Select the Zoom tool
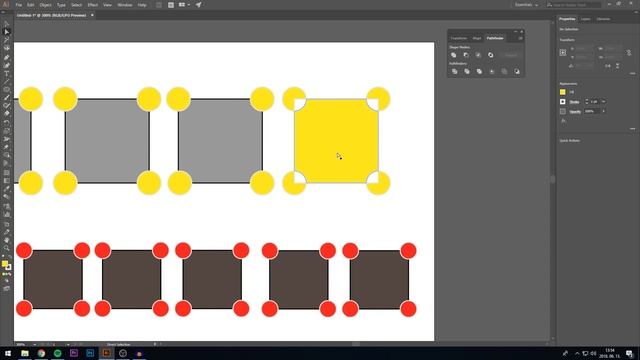The width and height of the screenshot is (640, 360). pyautogui.click(x=7, y=248)
